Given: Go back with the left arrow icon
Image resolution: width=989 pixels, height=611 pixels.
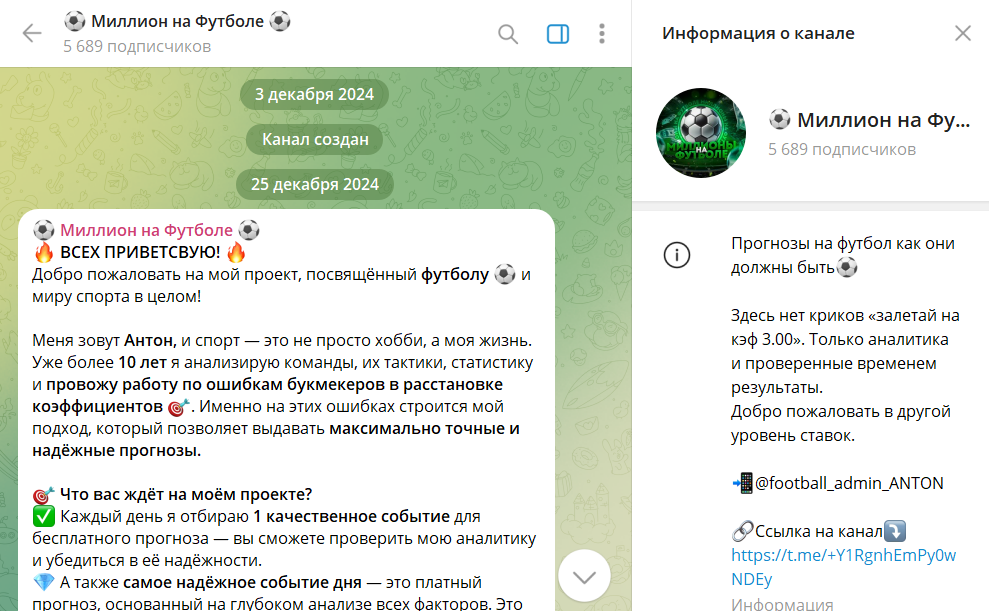Looking at the screenshot, I should click(x=32, y=33).
